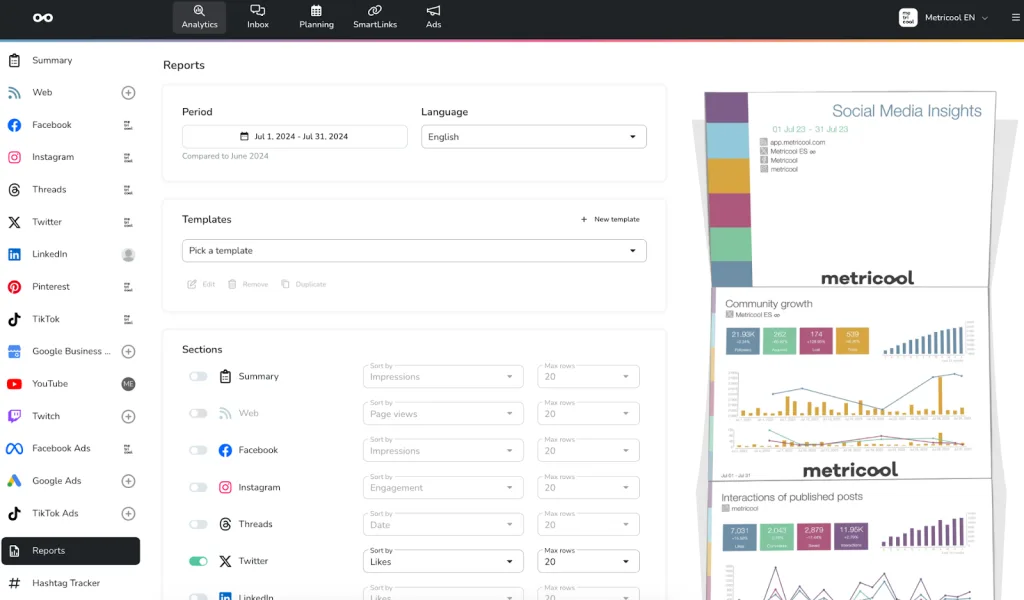Open Twitter Max rows 20 dropdown
This screenshot has width=1024, height=600.
588,561
